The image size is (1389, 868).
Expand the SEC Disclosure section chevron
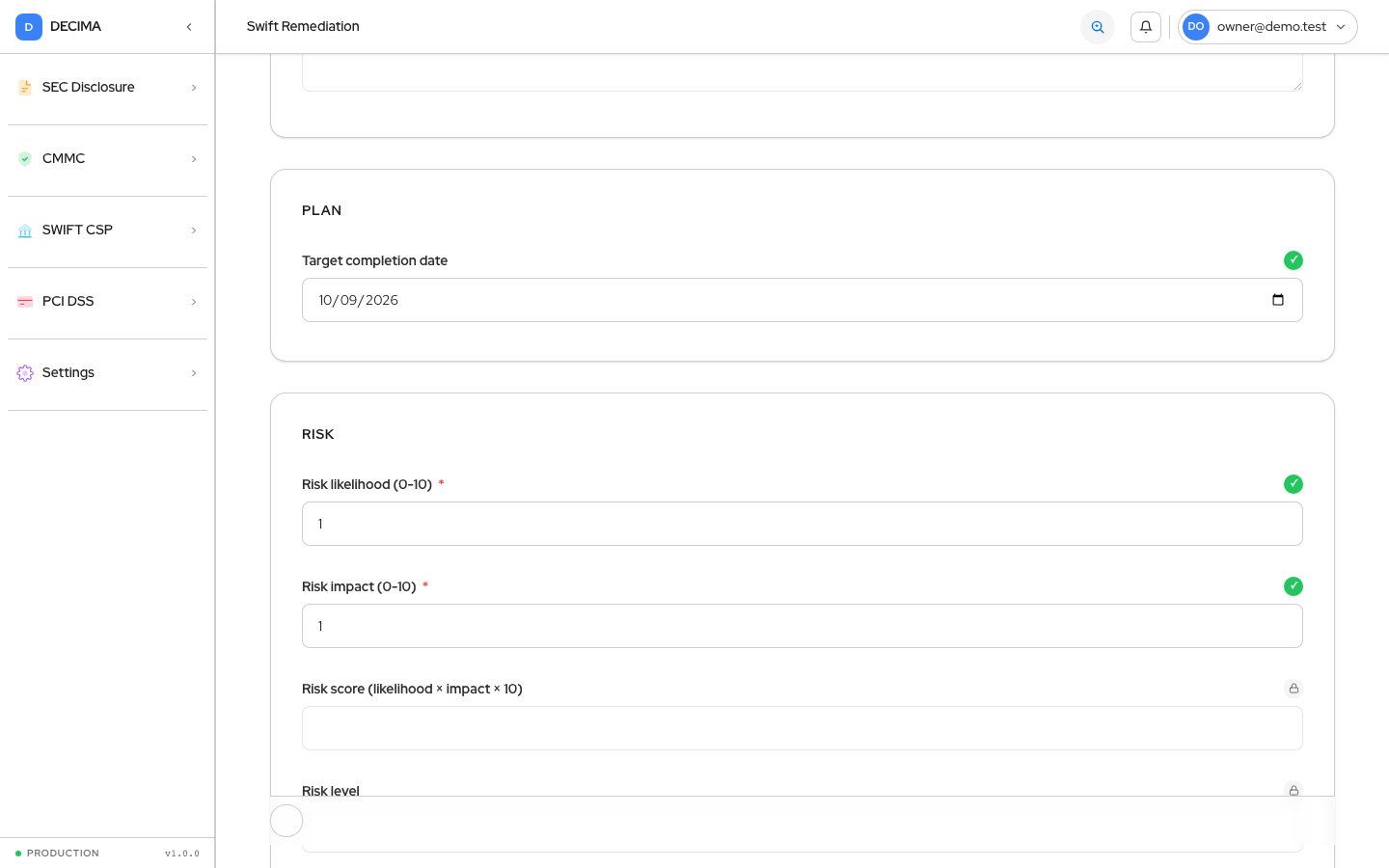194,88
